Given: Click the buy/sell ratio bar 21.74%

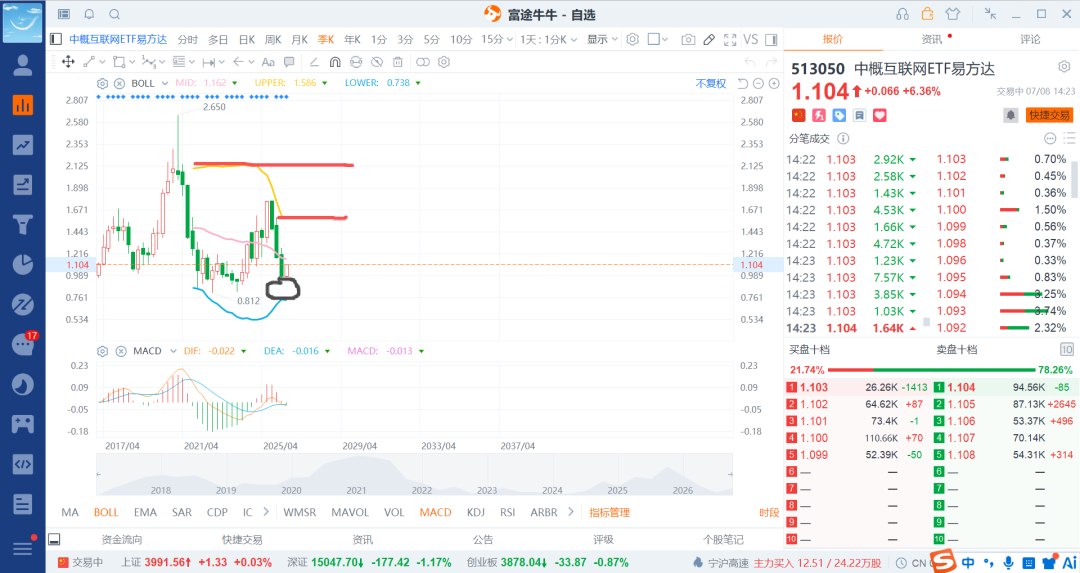Looking at the screenshot, I should [931, 370].
